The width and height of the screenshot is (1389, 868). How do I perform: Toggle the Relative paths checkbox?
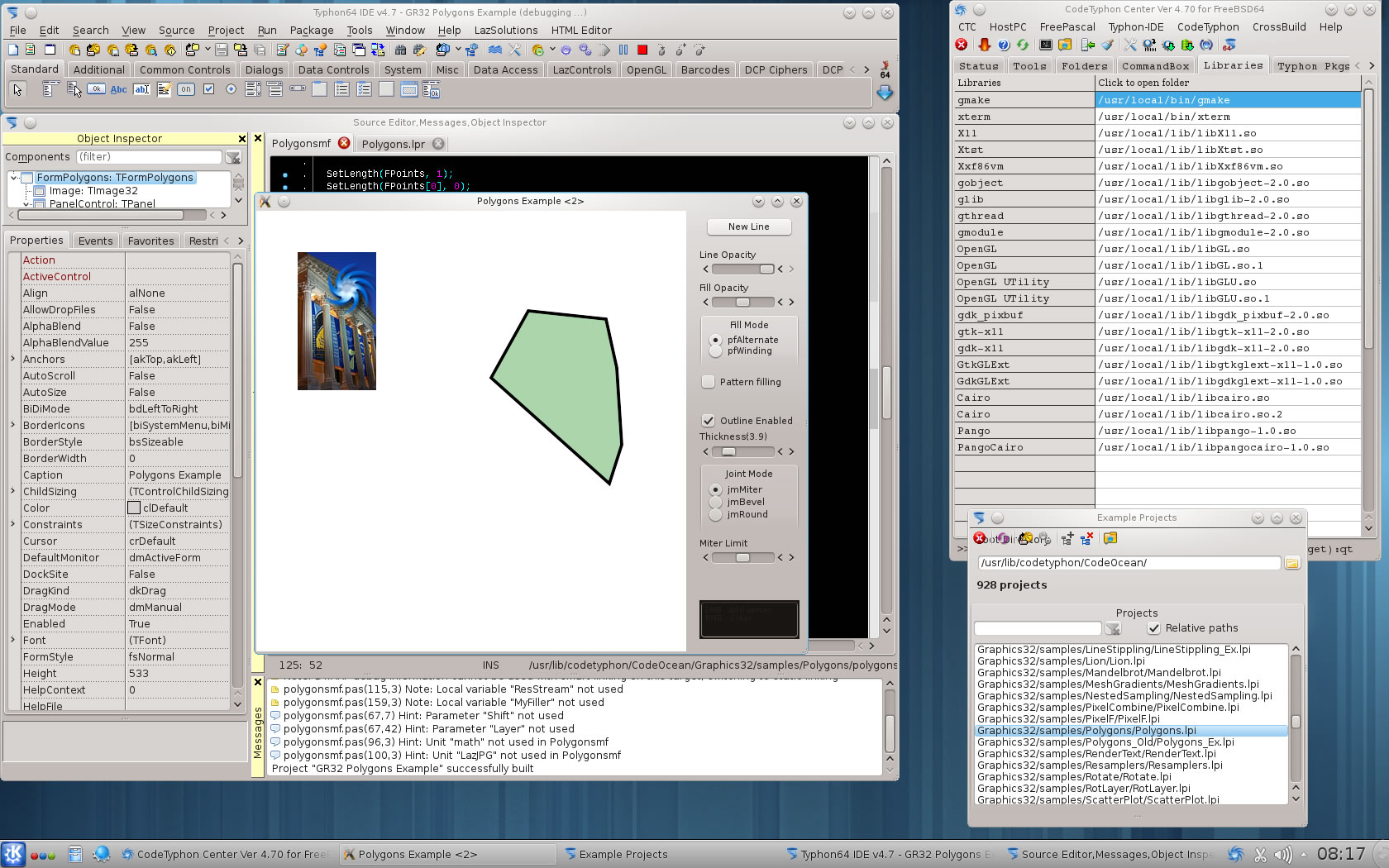point(1154,628)
